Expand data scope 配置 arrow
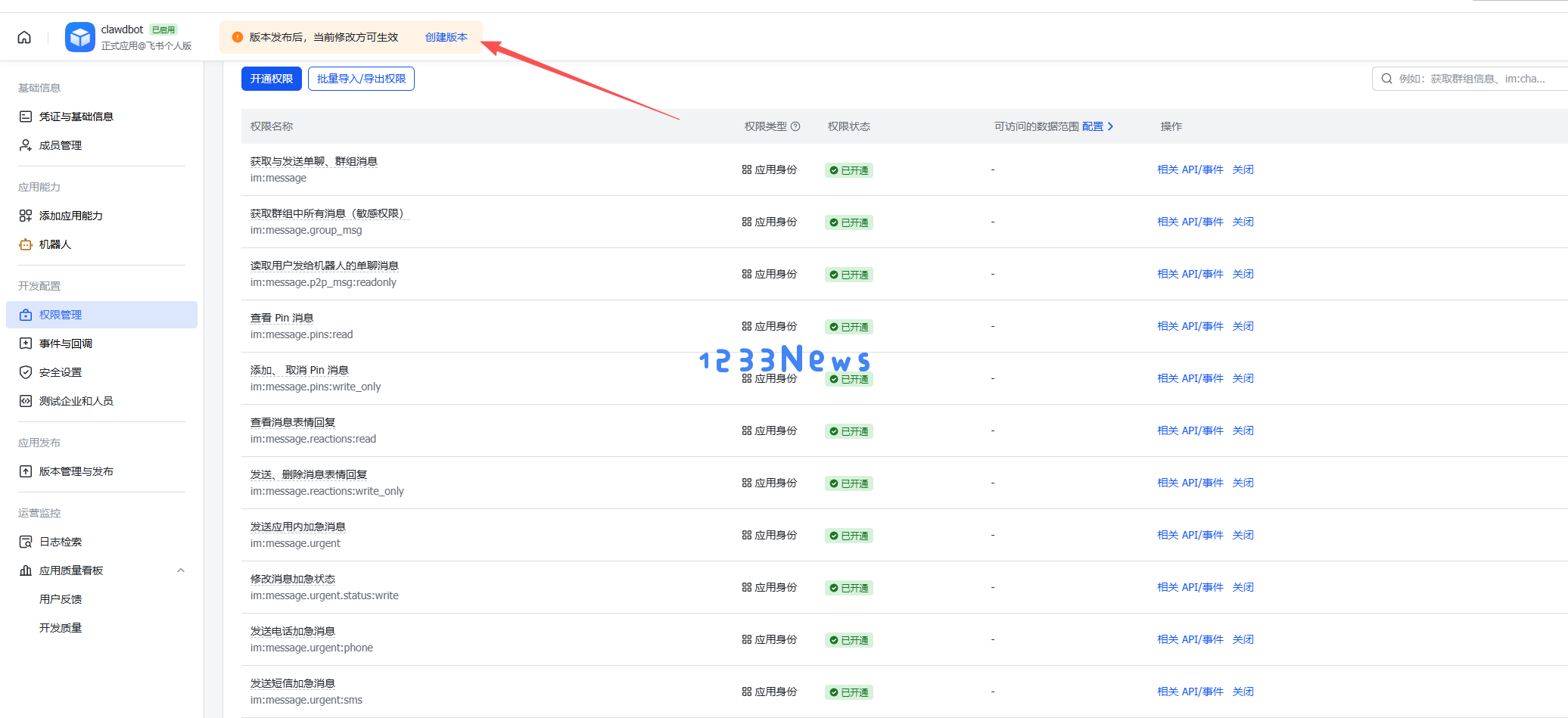Viewport: 1568px width, 718px height. click(x=1110, y=126)
